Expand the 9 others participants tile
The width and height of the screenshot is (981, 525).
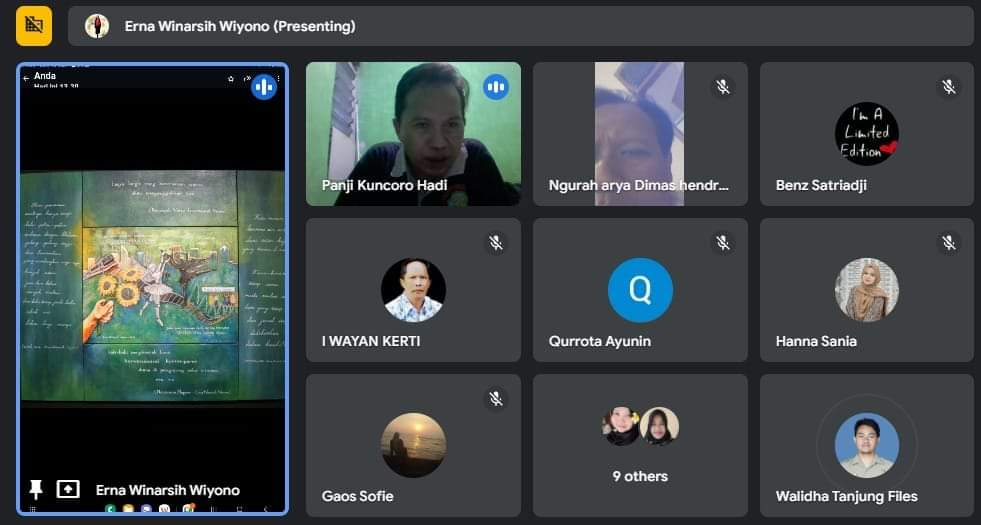[x=640, y=445]
